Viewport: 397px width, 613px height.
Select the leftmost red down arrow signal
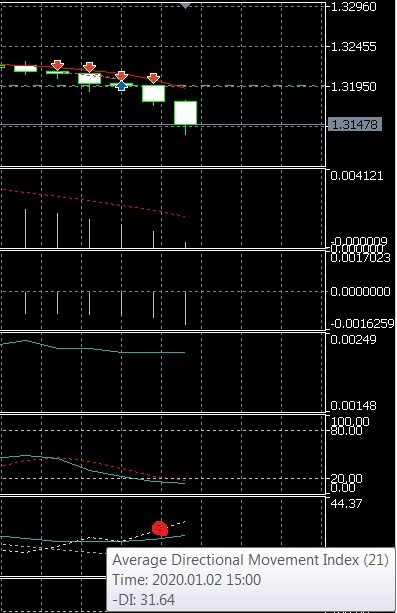(57, 65)
